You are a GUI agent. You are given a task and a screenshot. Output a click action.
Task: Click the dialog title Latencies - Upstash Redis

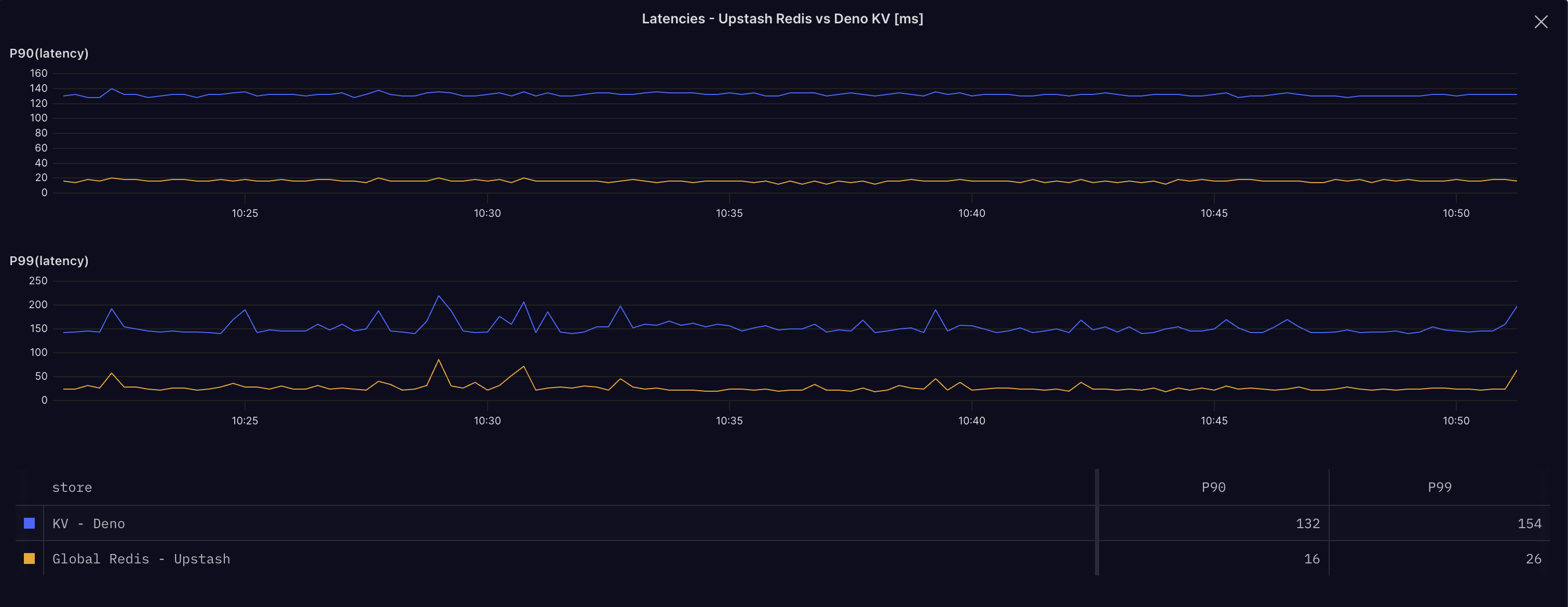point(782,19)
